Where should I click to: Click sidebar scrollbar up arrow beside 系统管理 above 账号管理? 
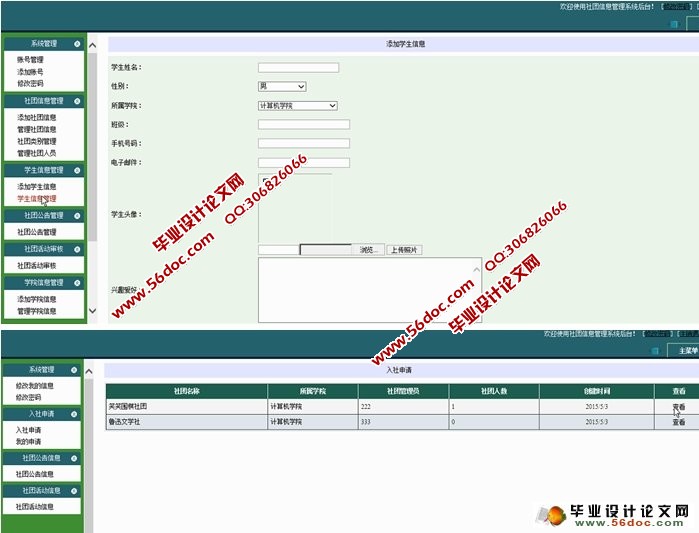click(93, 45)
